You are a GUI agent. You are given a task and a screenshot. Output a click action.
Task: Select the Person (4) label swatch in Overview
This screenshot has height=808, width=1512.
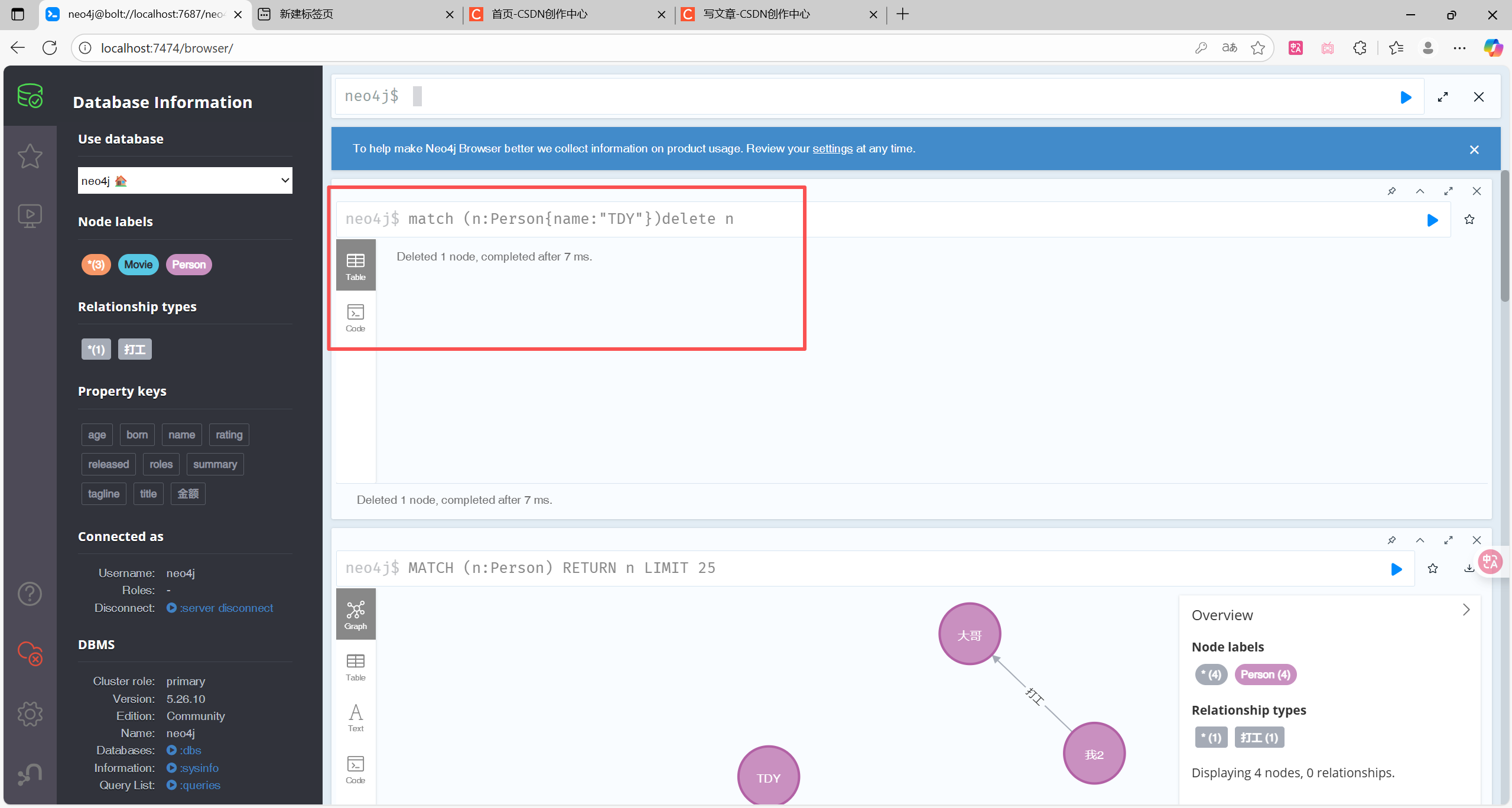[1265, 675]
